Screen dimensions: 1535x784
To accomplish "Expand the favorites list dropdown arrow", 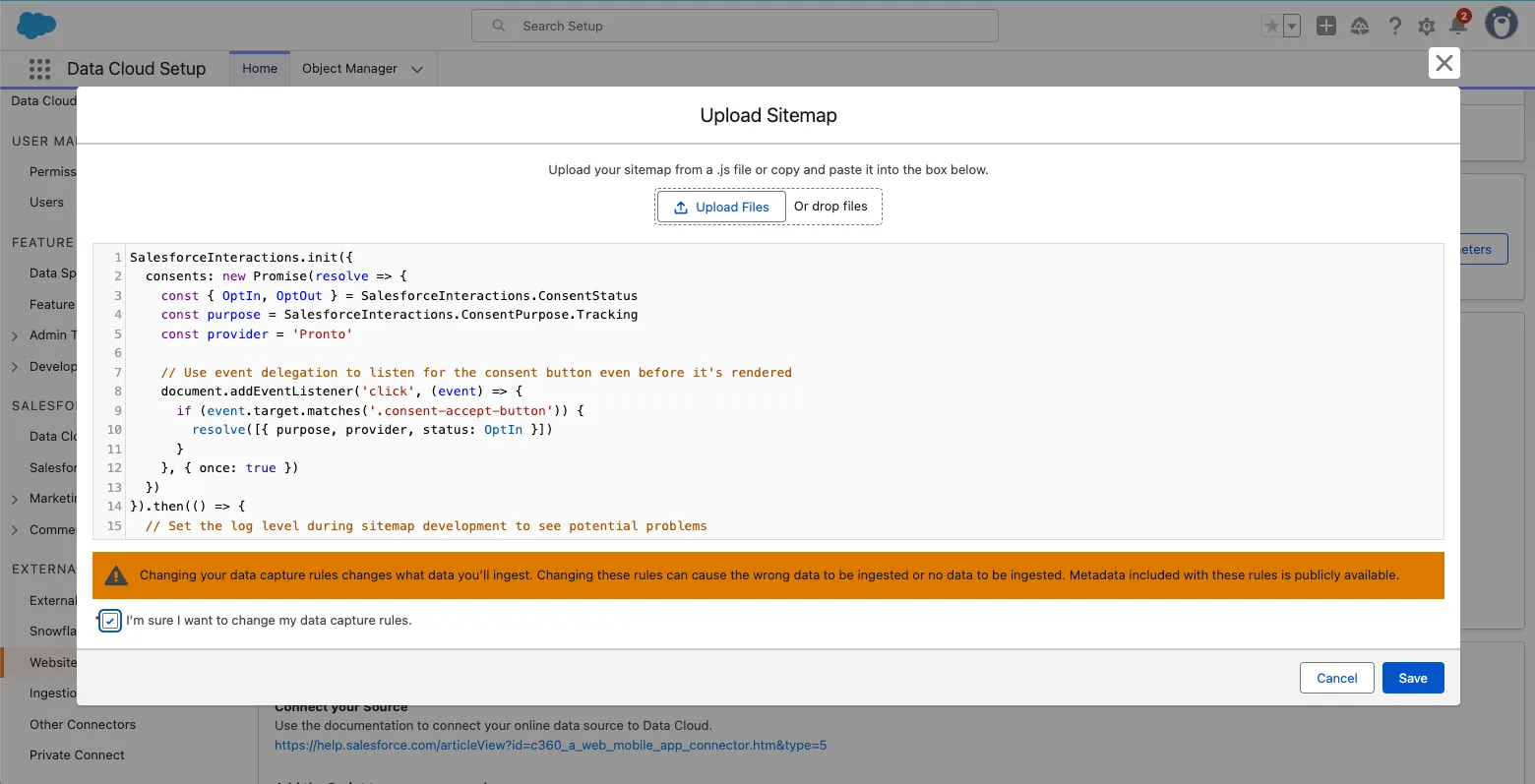I will pyautogui.click(x=1292, y=27).
